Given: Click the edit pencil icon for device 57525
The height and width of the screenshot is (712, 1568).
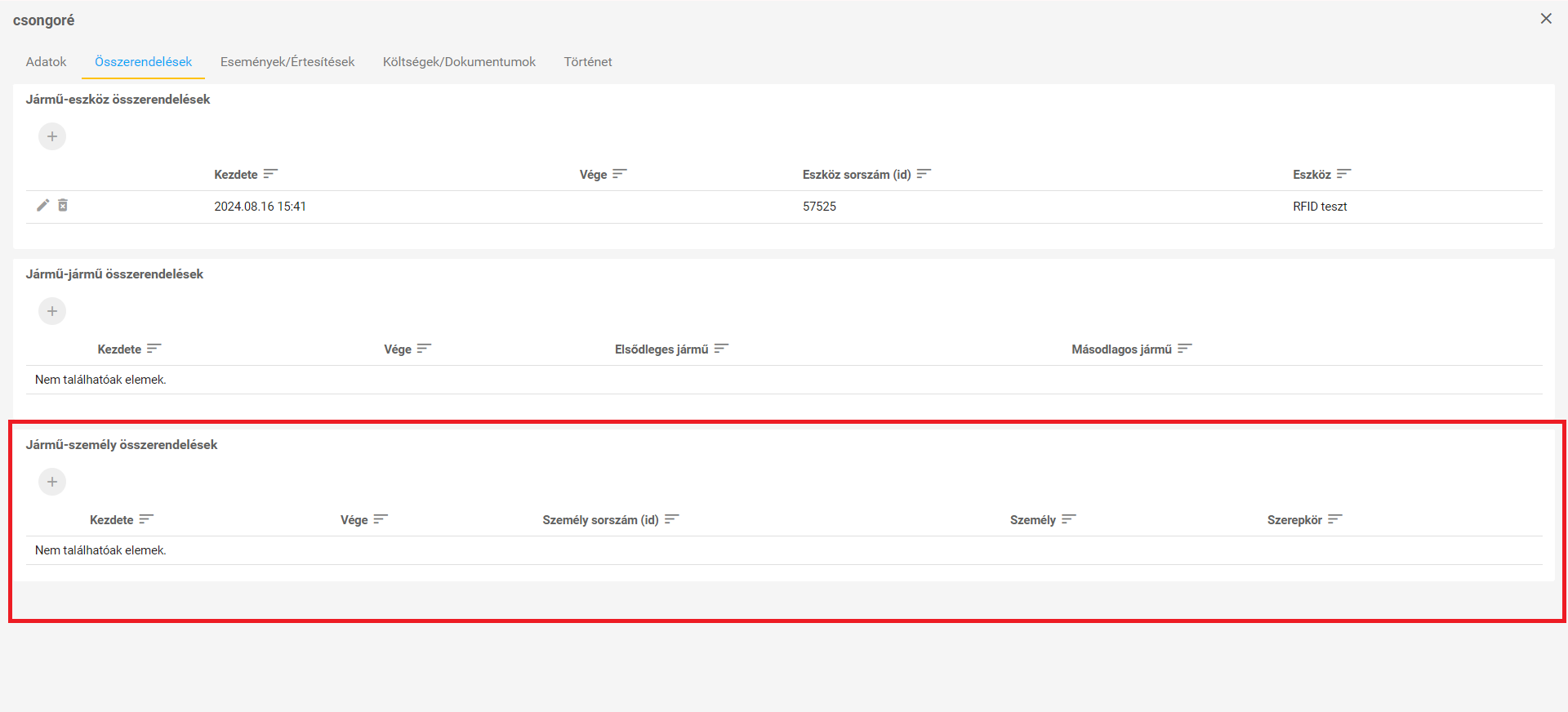Looking at the screenshot, I should 42,206.
